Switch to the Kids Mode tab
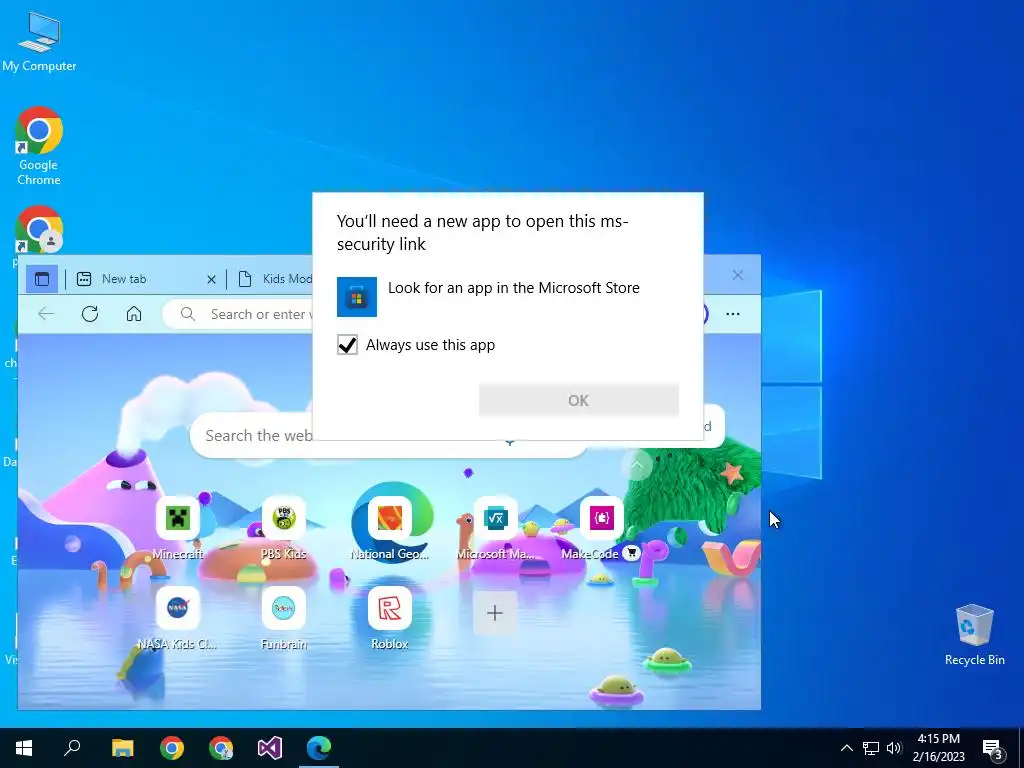The width and height of the screenshot is (1024, 768). click(x=274, y=279)
